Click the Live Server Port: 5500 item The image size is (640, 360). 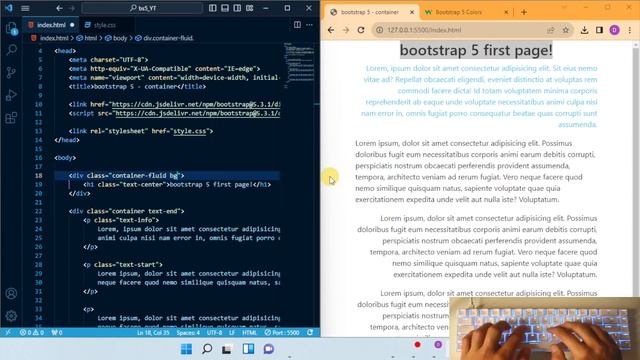pyautogui.click(x=282, y=333)
